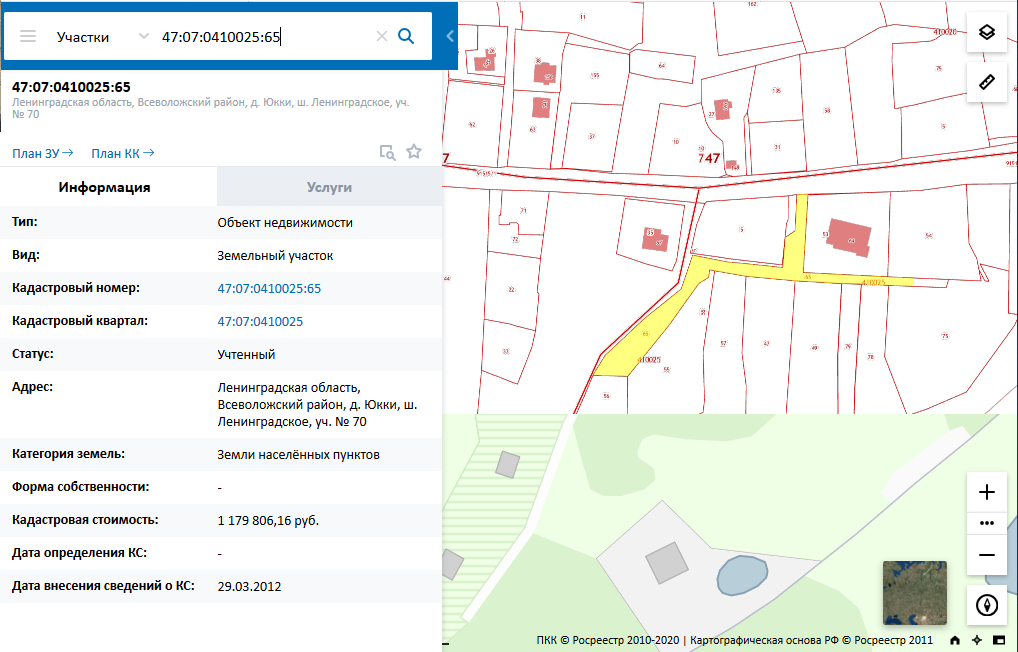Expand the three-dots control between zoom buttons
Viewport: 1018px width, 652px height.
pos(986,523)
